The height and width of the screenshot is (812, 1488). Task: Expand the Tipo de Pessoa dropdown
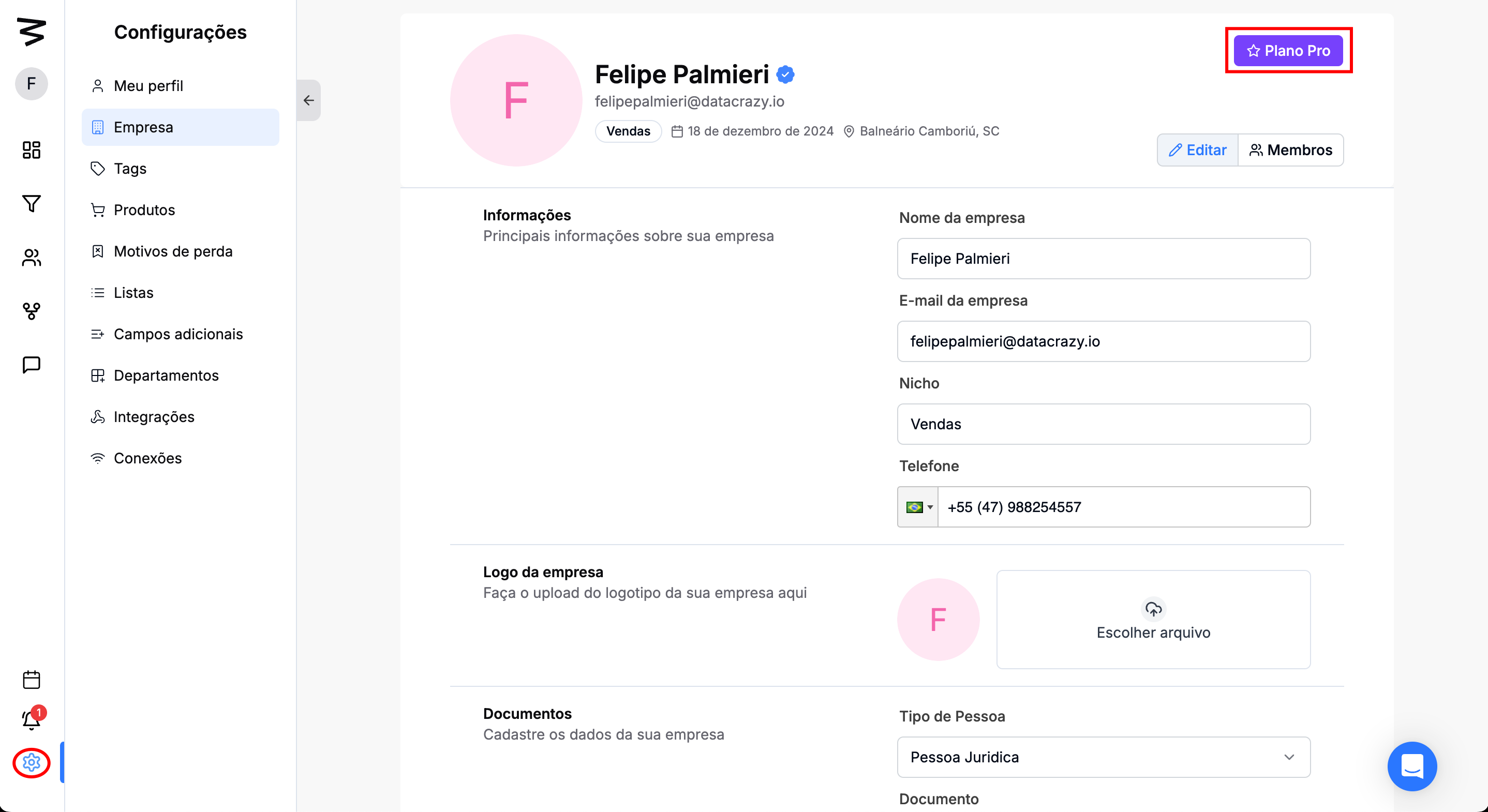tap(1103, 757)
